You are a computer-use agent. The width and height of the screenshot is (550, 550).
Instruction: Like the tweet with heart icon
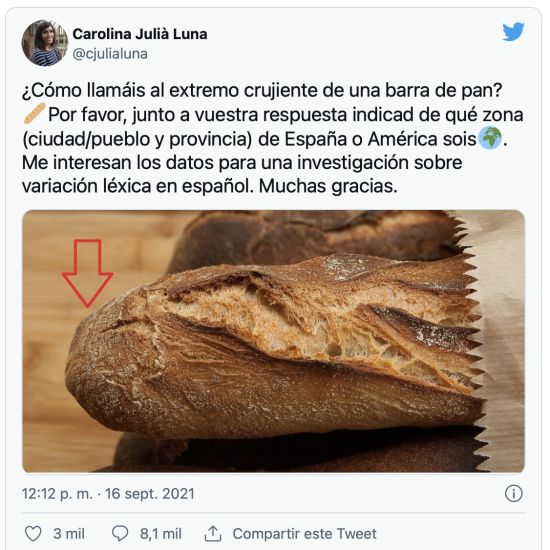(33, 534)
